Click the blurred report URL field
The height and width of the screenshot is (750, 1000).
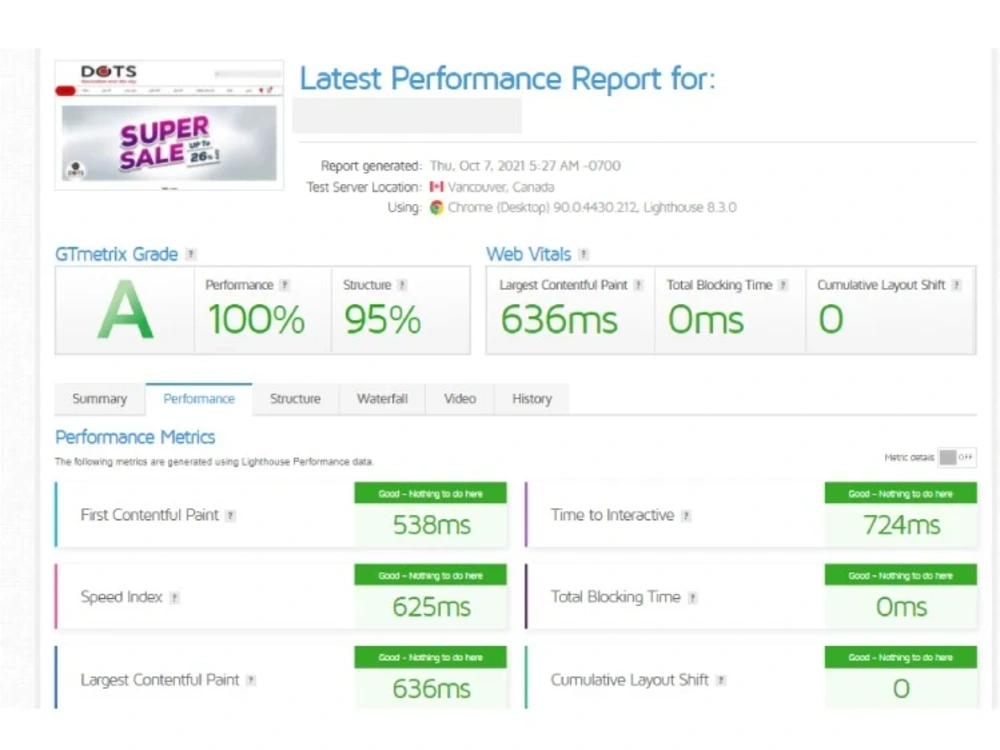(x=407, y=115)
